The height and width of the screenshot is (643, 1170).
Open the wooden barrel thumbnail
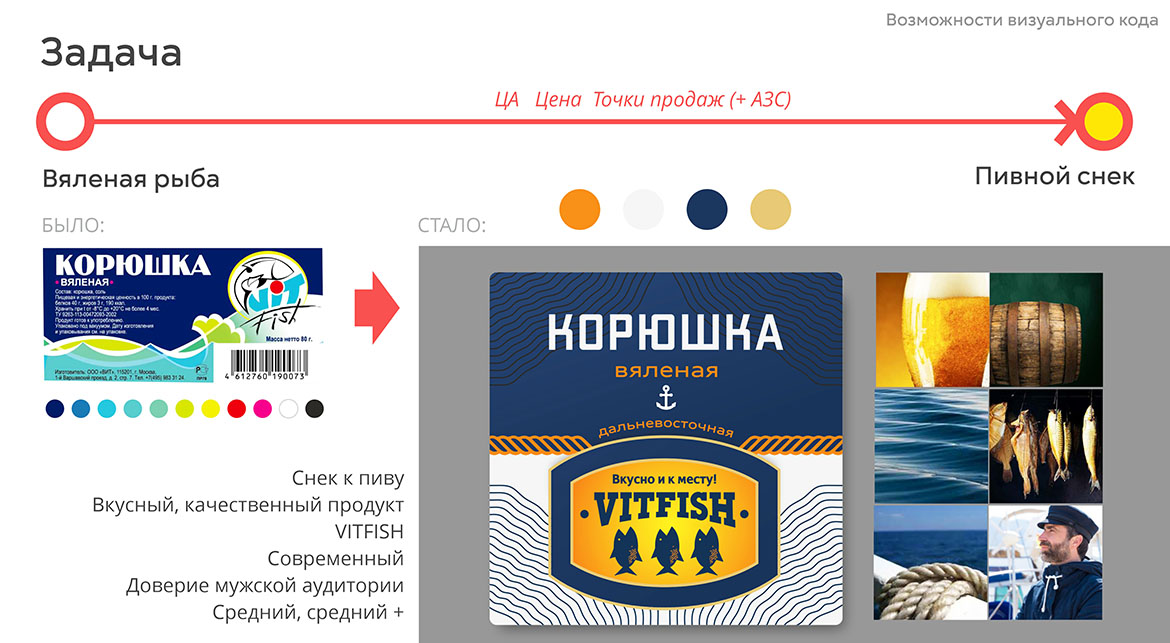pos(1046,330)
